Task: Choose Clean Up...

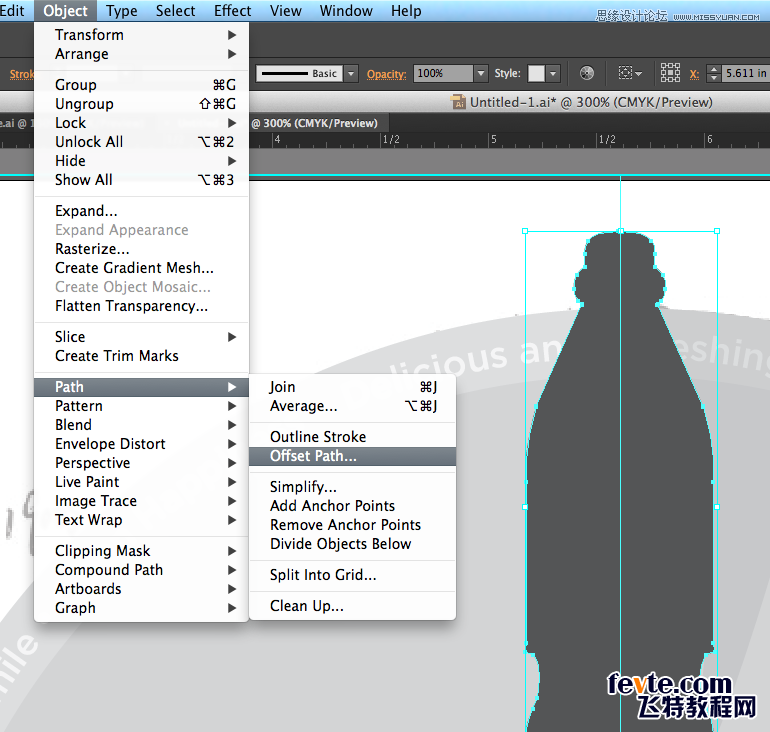Action: (353, 606)
